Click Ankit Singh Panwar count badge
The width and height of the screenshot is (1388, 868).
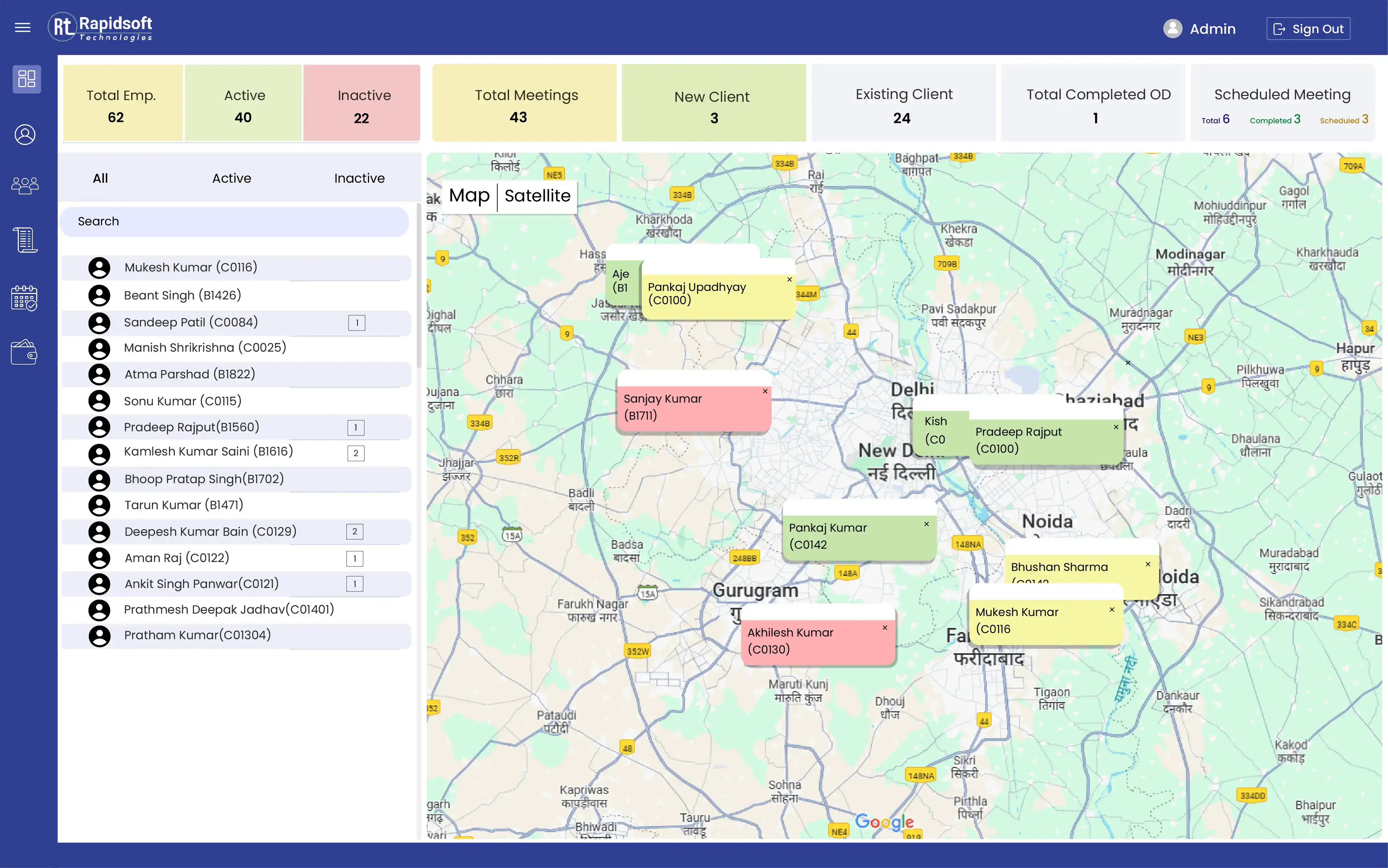pos(354,584)
